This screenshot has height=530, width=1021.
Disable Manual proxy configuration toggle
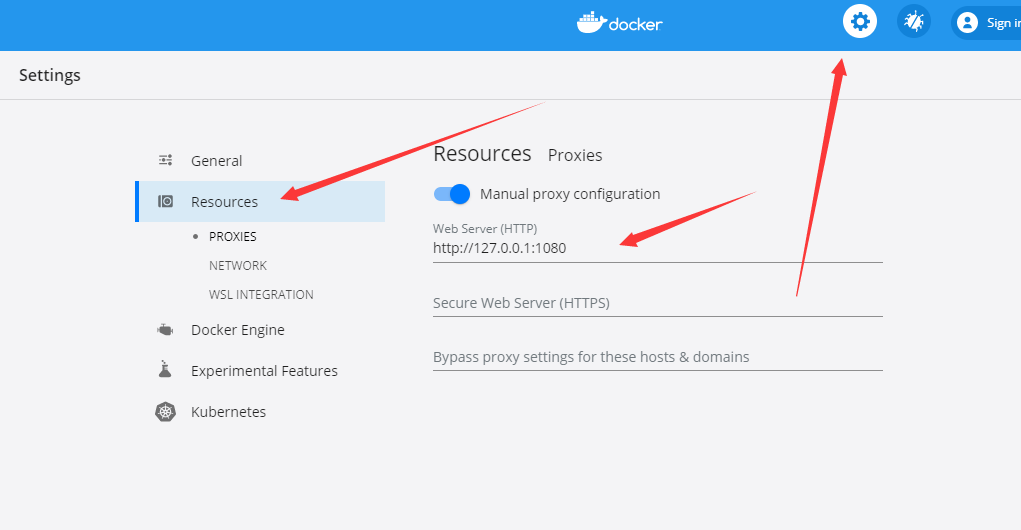coord(452,194)
